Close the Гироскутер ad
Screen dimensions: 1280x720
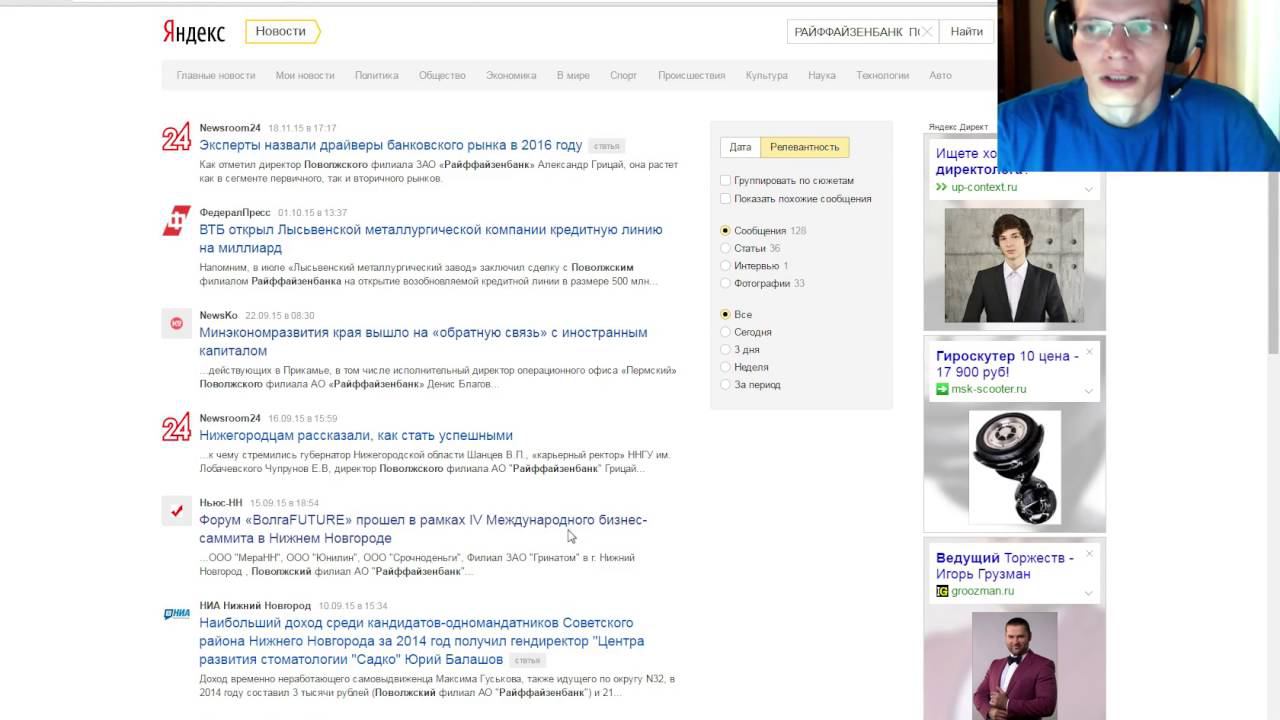click(x=1089, y=352)
